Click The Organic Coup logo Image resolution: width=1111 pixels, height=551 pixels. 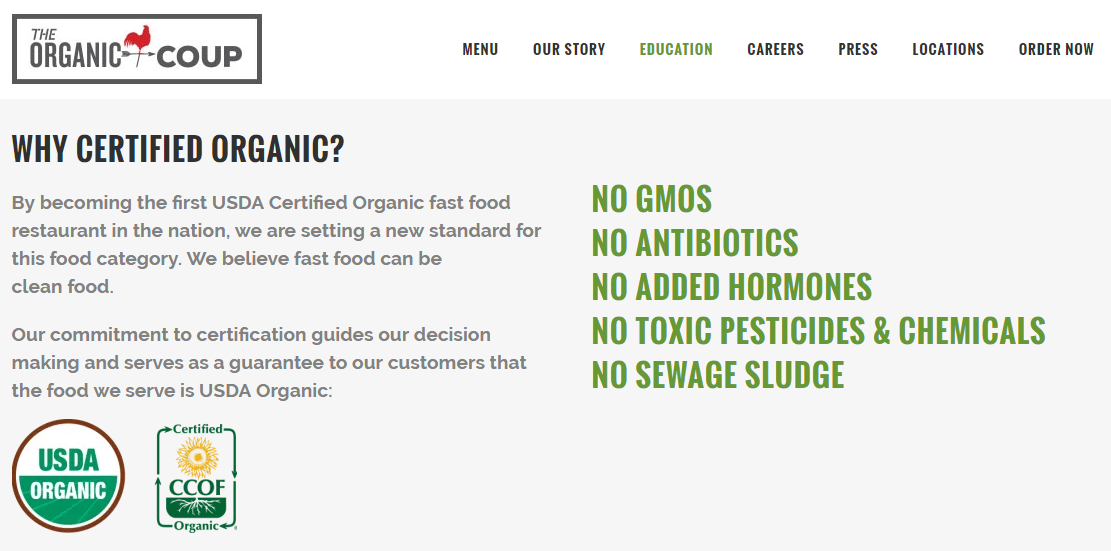click(x=137, y=49)
